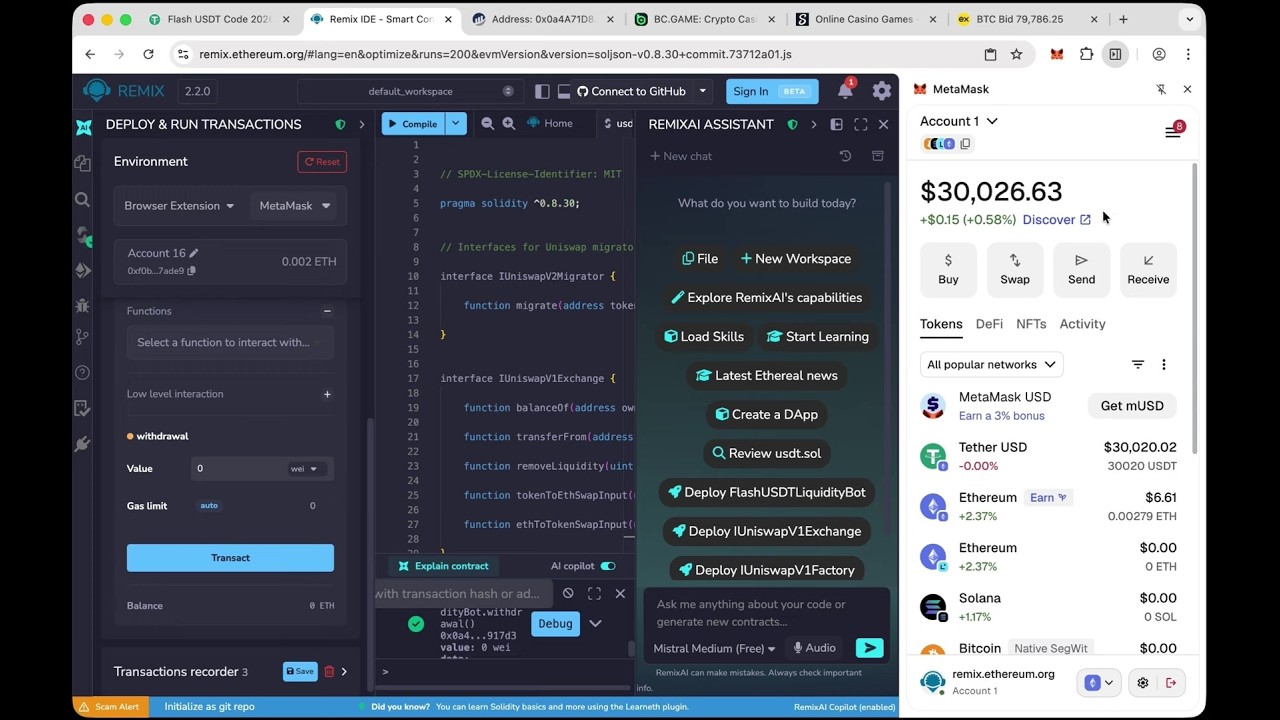Open the MetaMask provider dropdown

[x=295, y=206]
